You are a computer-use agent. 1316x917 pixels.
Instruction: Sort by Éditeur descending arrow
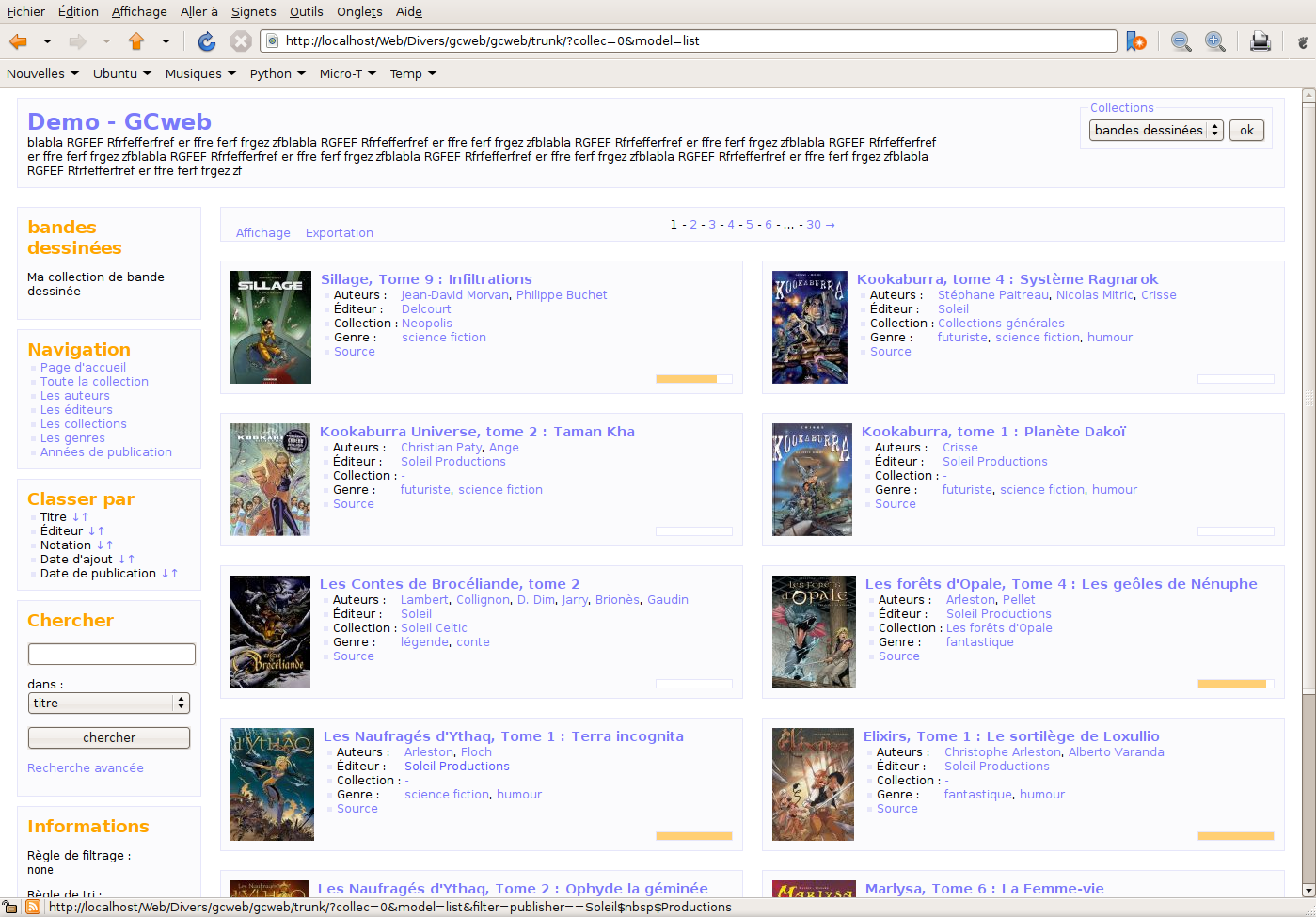click(x=92, y=531)
